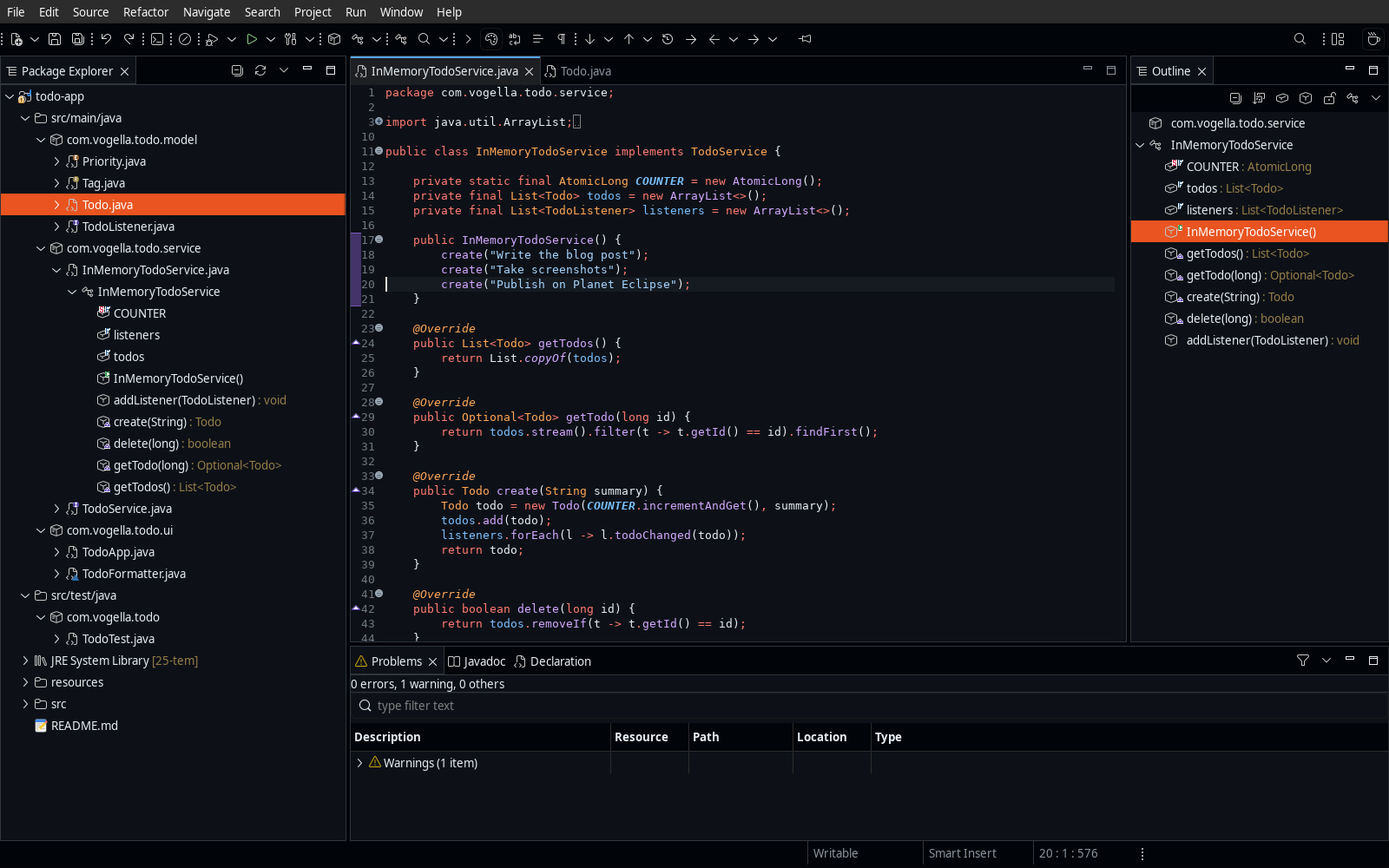Open Outline view menu chevron
The height and width of the screenshot is (868, 1389).
(x=1376, y=98)
